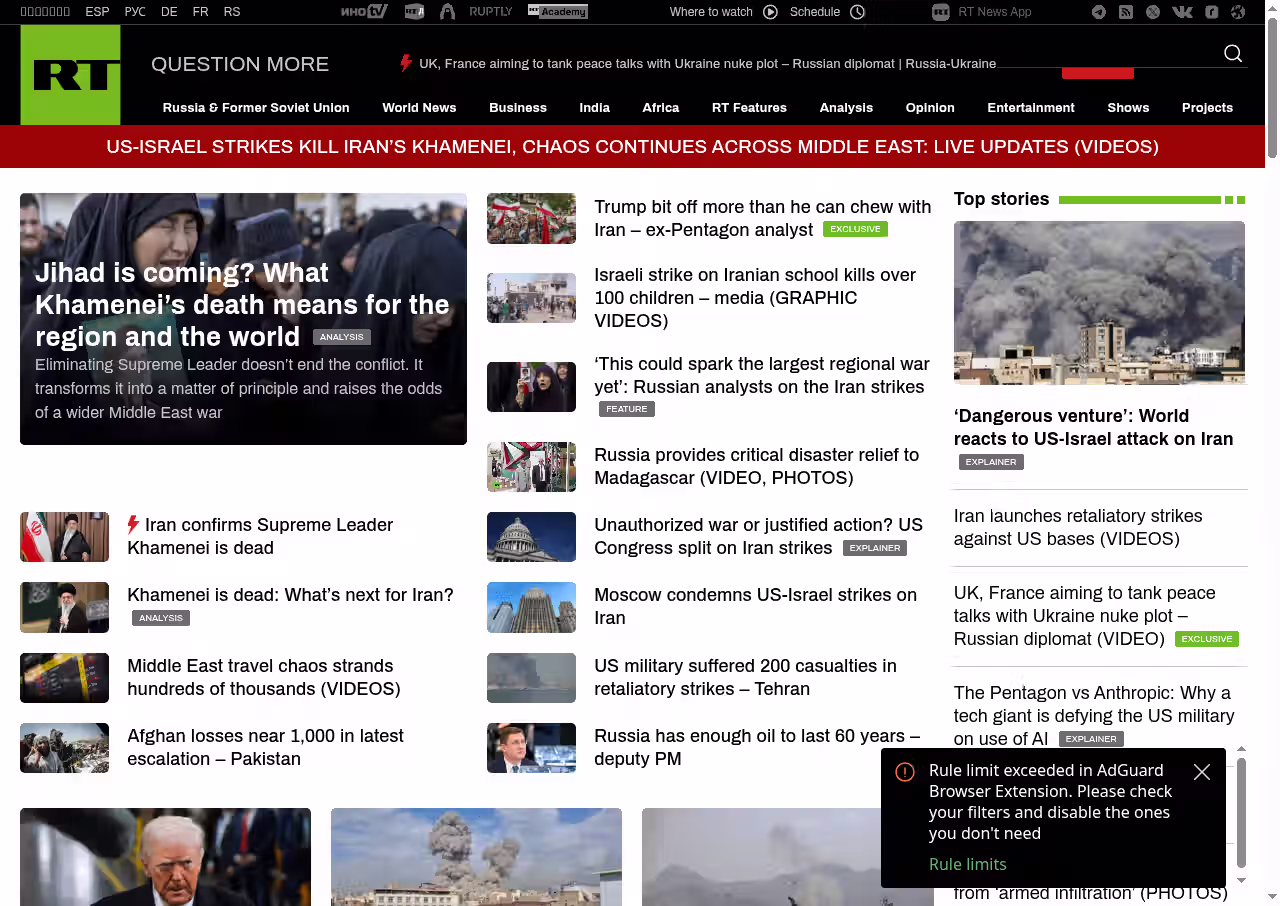
Task: Open the InoTV logo link
Action: [363, 12]
